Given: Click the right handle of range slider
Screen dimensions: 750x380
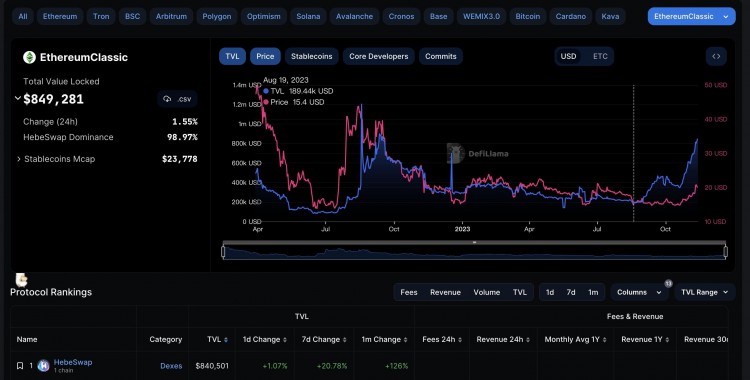Looking at the screenshot, I should tap(726, 252).
